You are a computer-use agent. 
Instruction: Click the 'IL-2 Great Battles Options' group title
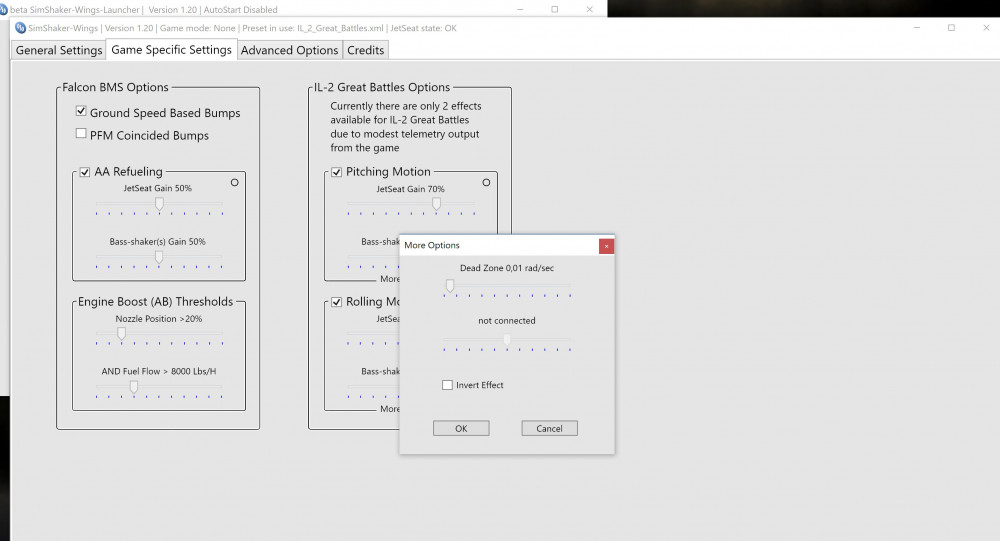click(x=382, y=87)
